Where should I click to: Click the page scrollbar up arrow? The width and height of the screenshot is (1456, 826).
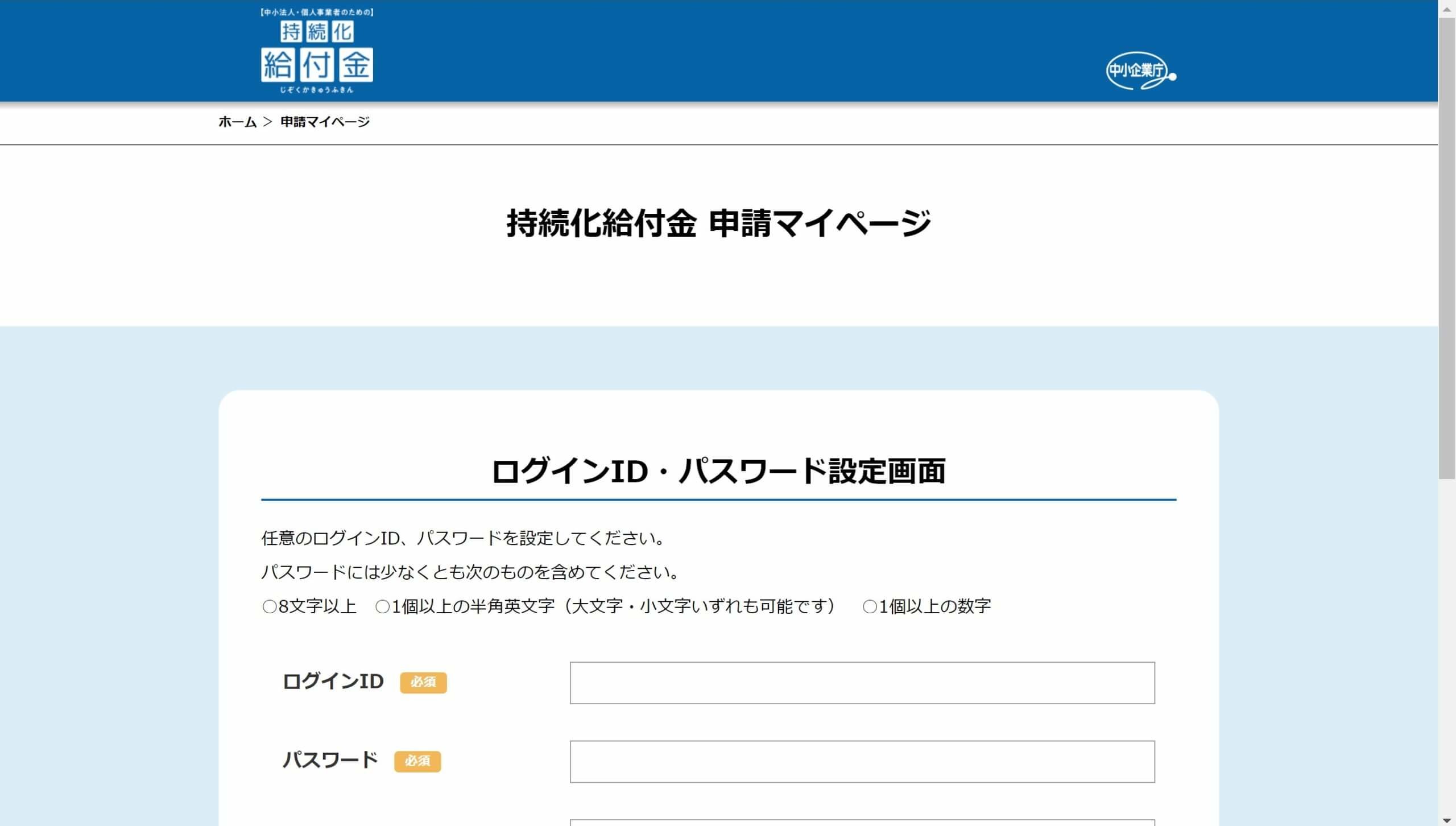pos(1447,9)
